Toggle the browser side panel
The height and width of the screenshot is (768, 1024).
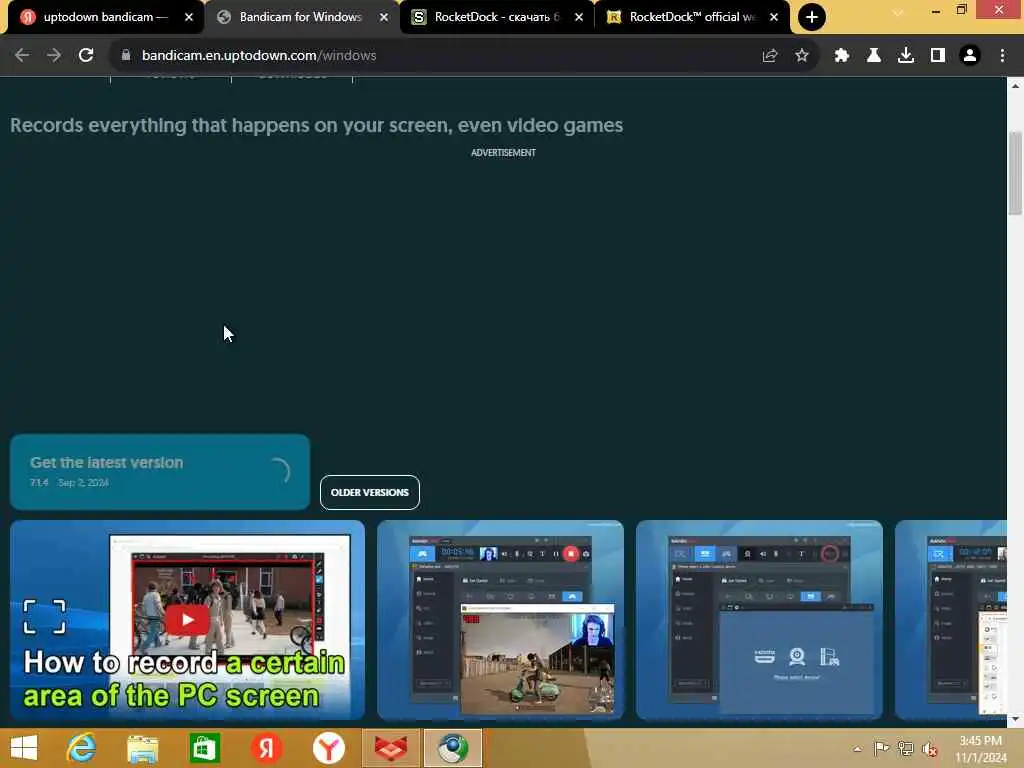(938, 56)
